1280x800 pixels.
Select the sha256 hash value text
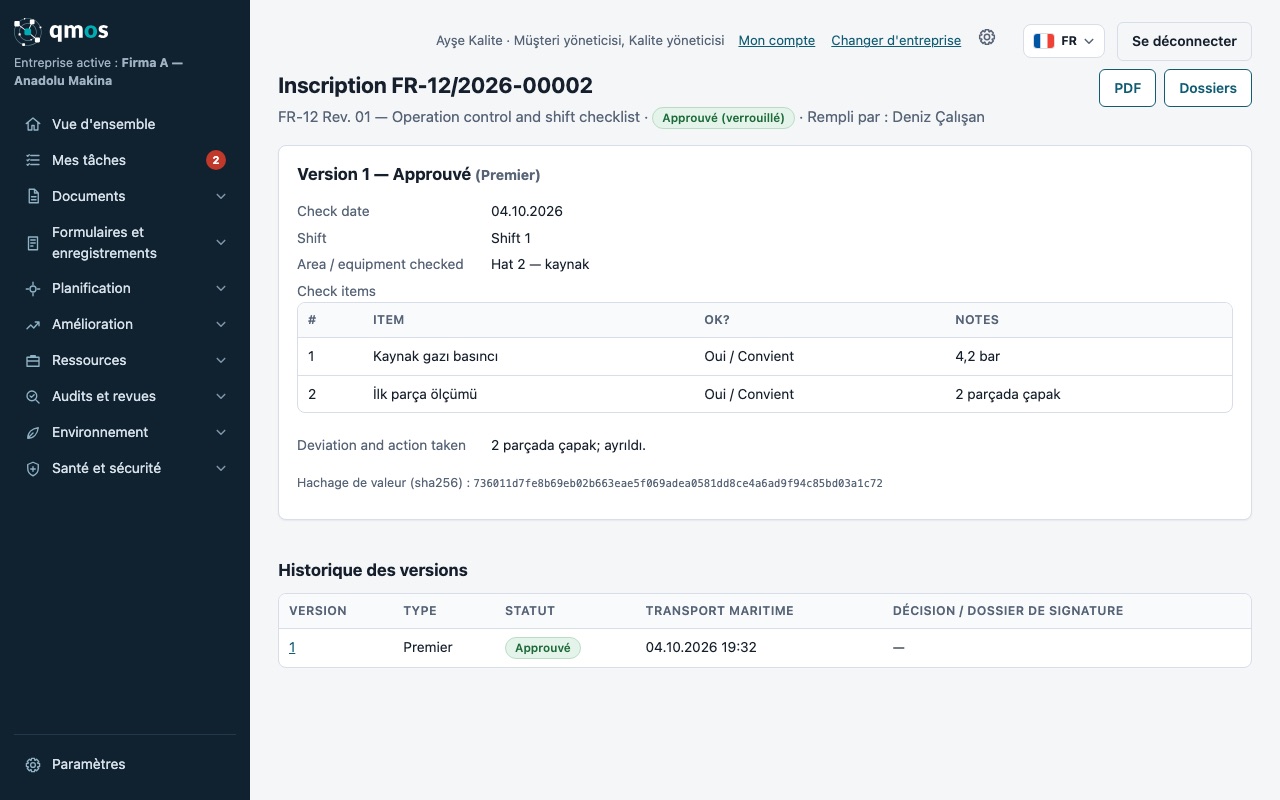[x=678, y=483]
